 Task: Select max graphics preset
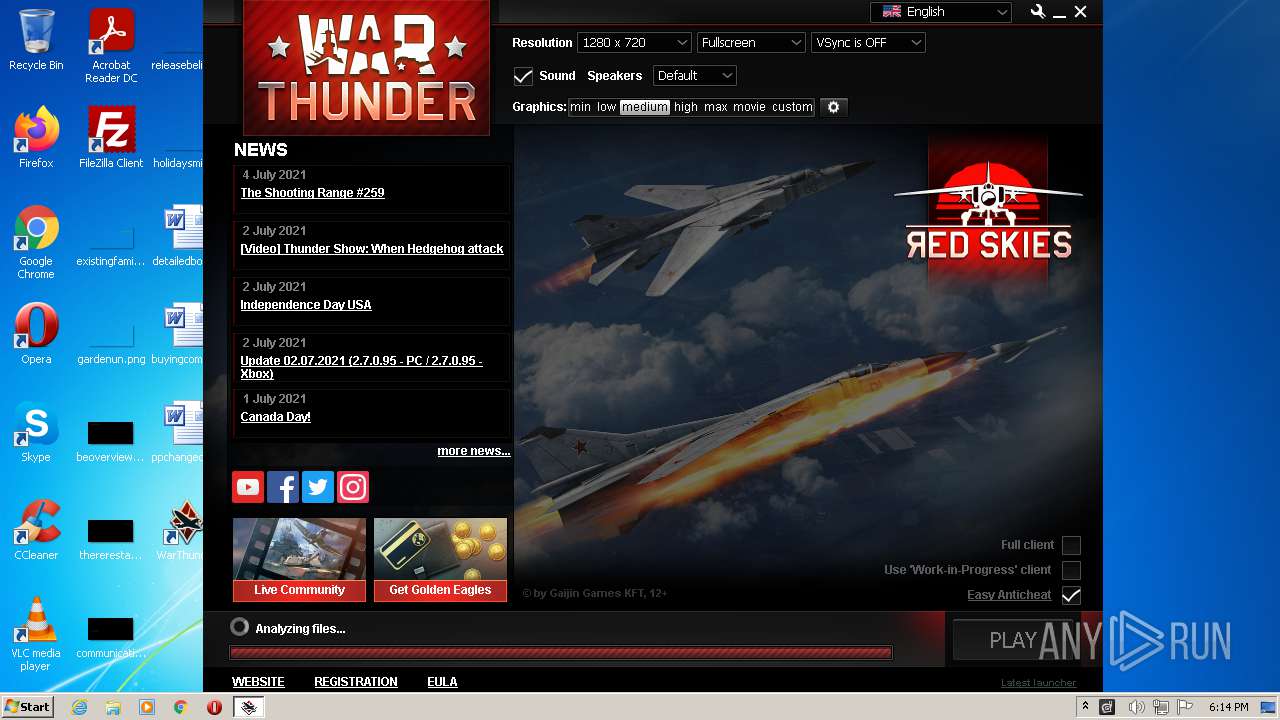pos(716,107)
